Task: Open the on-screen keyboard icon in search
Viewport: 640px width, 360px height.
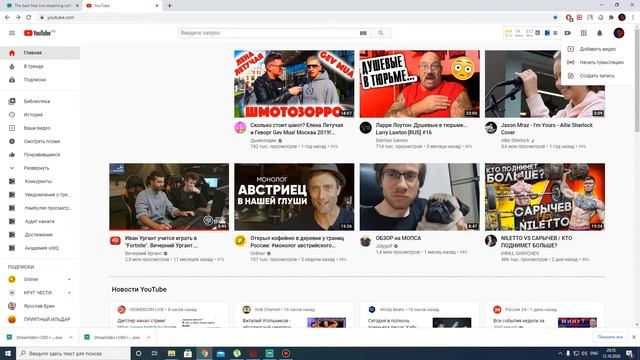Action: [x=363, y=33]
